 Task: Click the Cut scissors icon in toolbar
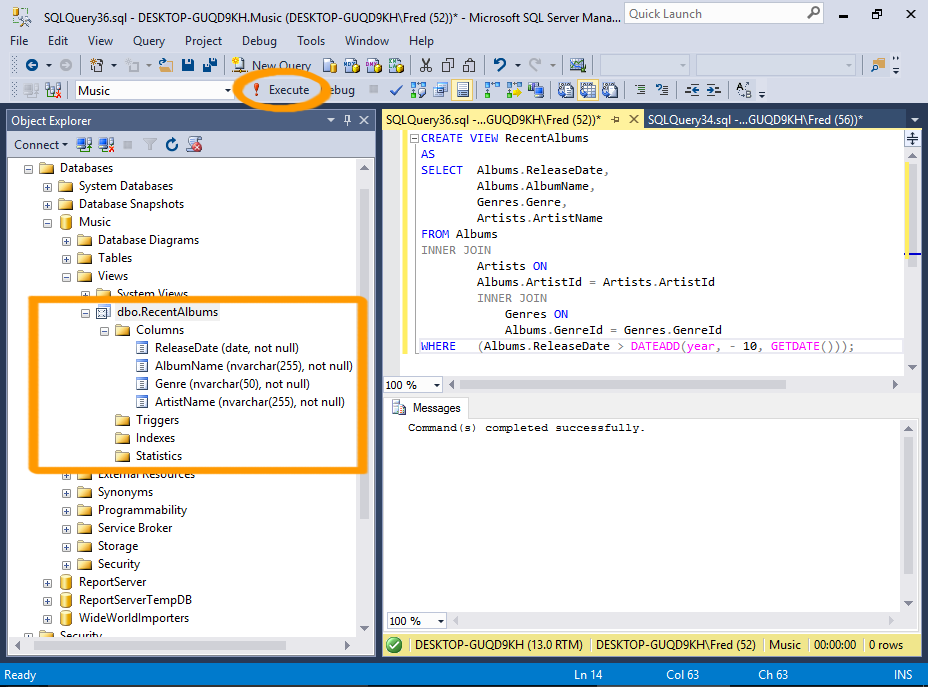coord(426,65)
